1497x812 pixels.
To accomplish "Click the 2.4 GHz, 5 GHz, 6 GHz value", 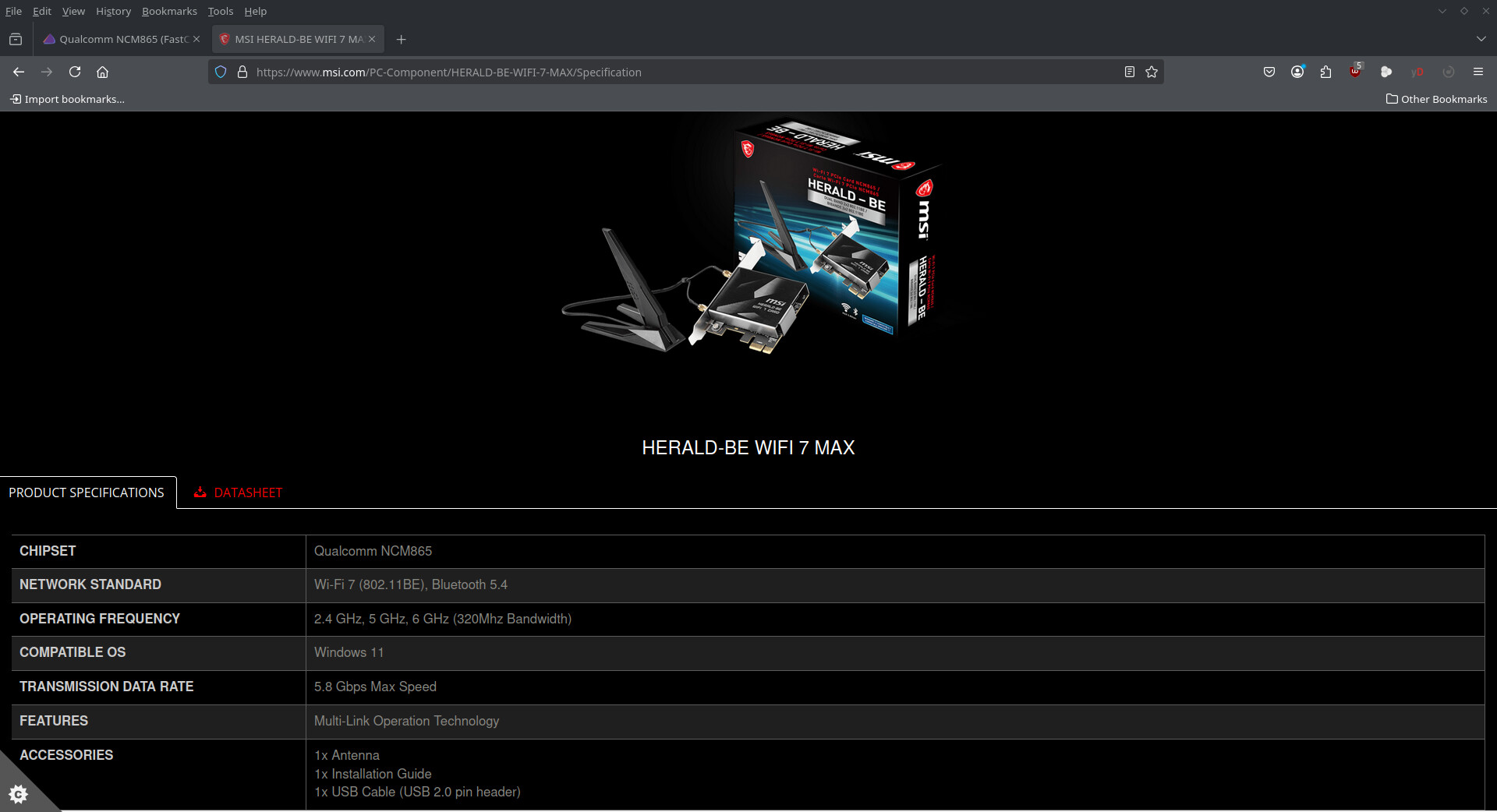I will pos(442,619).
